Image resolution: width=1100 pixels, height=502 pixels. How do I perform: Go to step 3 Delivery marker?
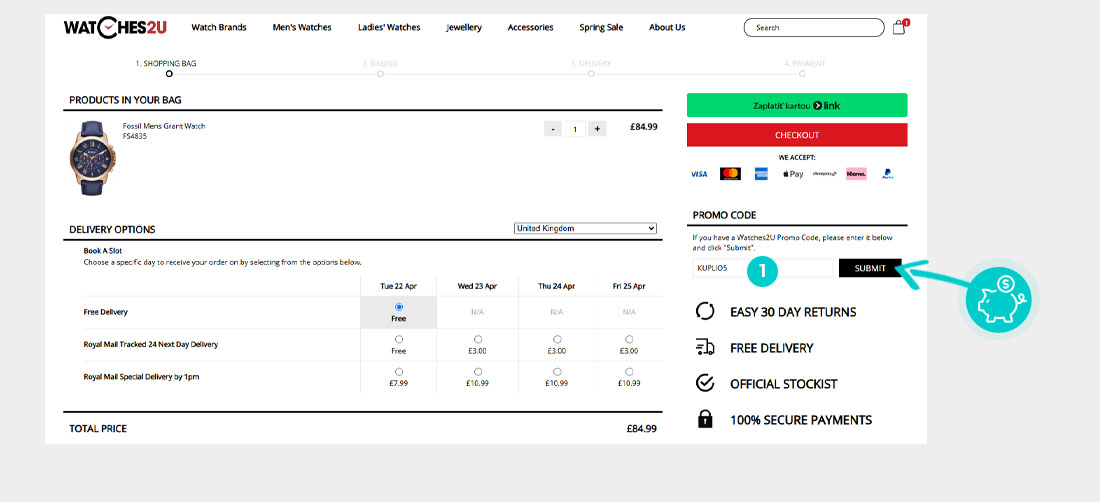point(591,74)
